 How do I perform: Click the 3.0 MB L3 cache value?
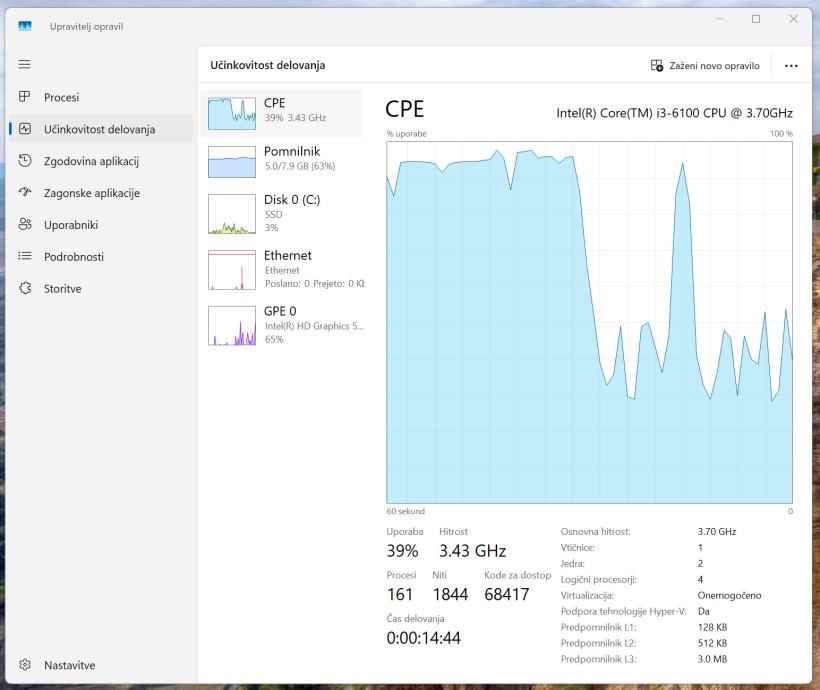coord(712,659)
